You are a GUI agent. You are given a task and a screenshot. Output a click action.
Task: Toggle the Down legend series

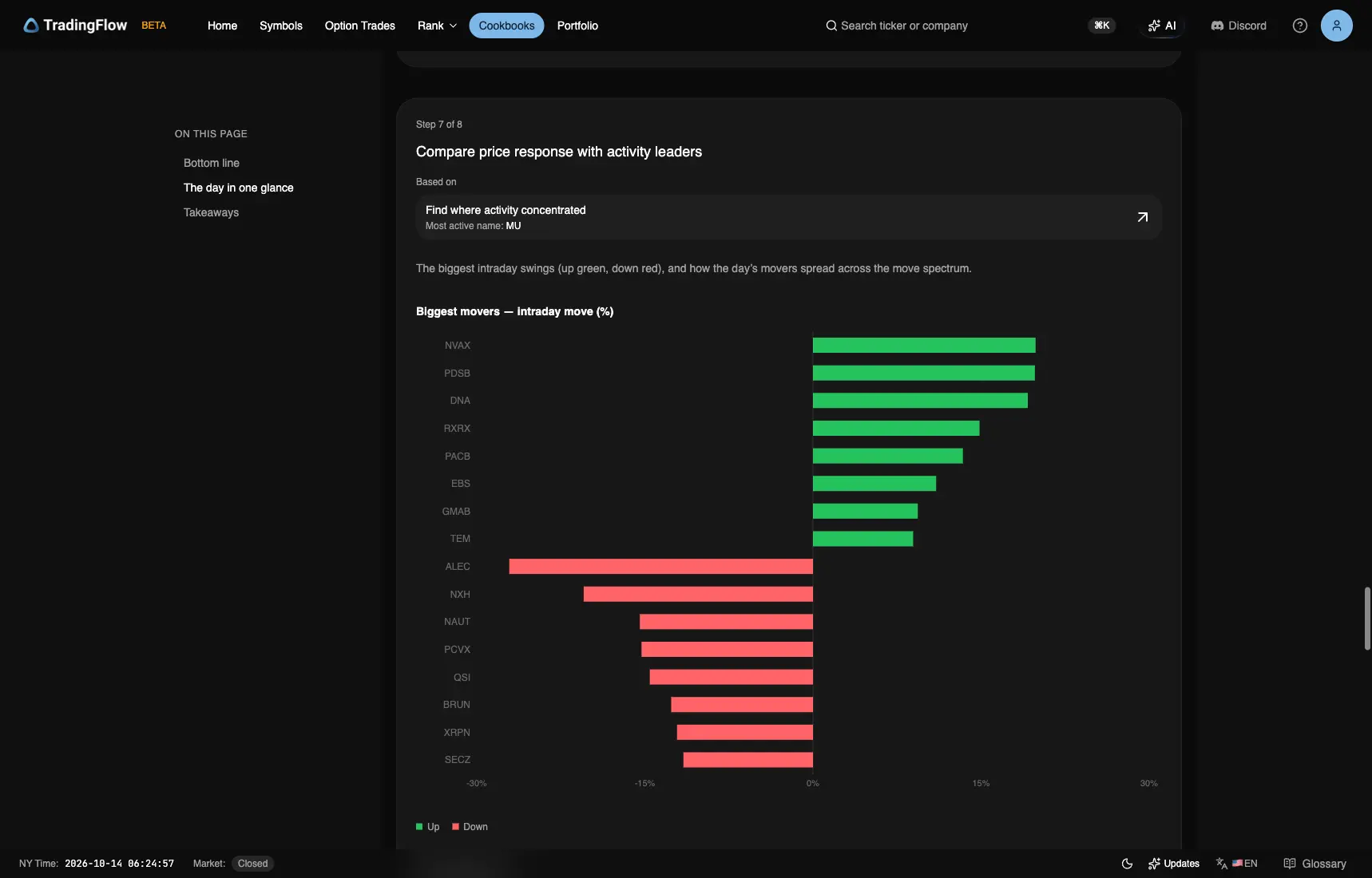[470, 827]
